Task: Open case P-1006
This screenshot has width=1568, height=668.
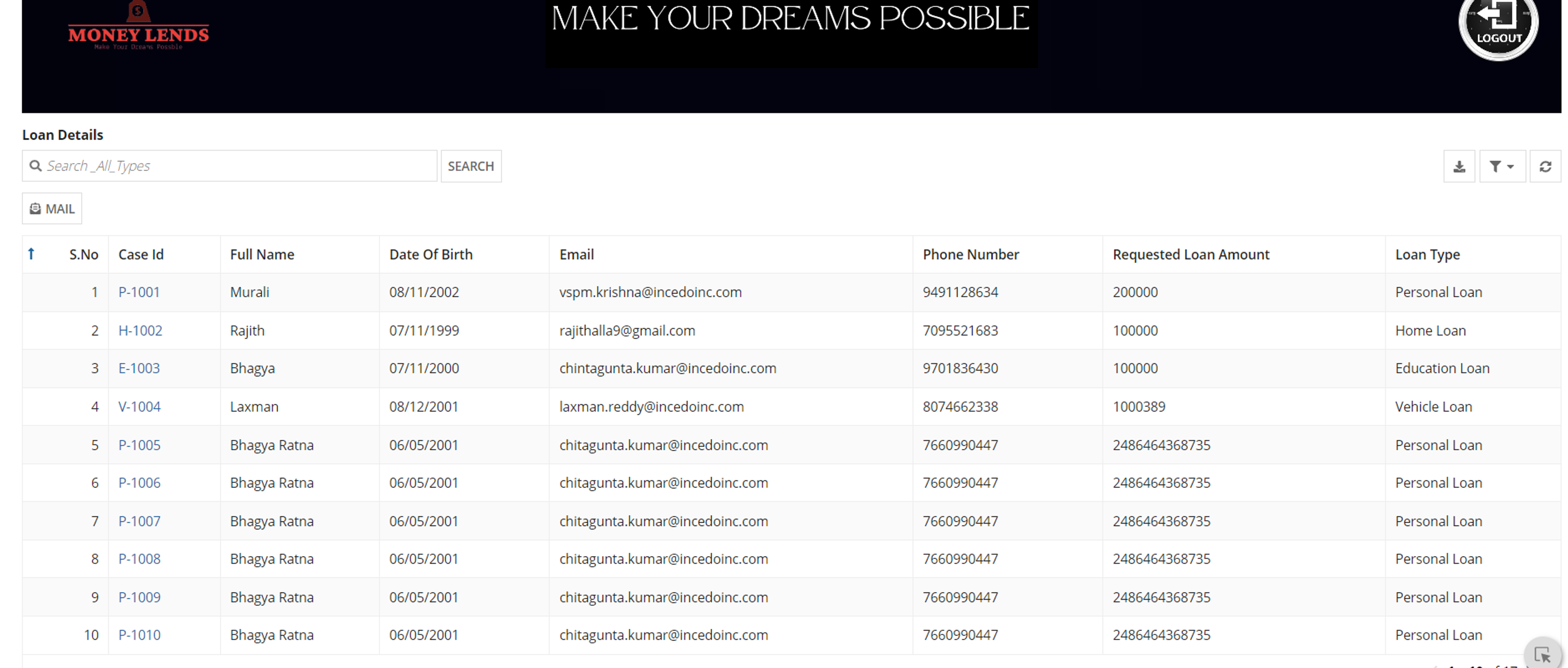Action: (139, 483)
